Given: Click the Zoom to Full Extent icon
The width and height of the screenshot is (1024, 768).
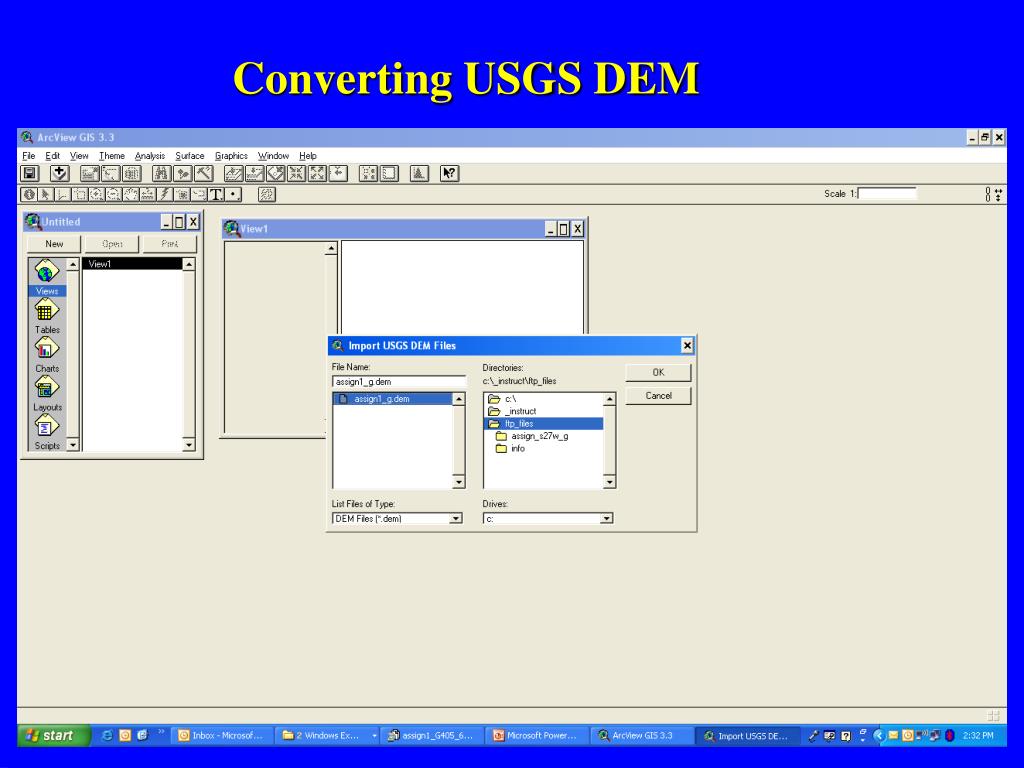Looking at the screenshot, I should point(233,174).
